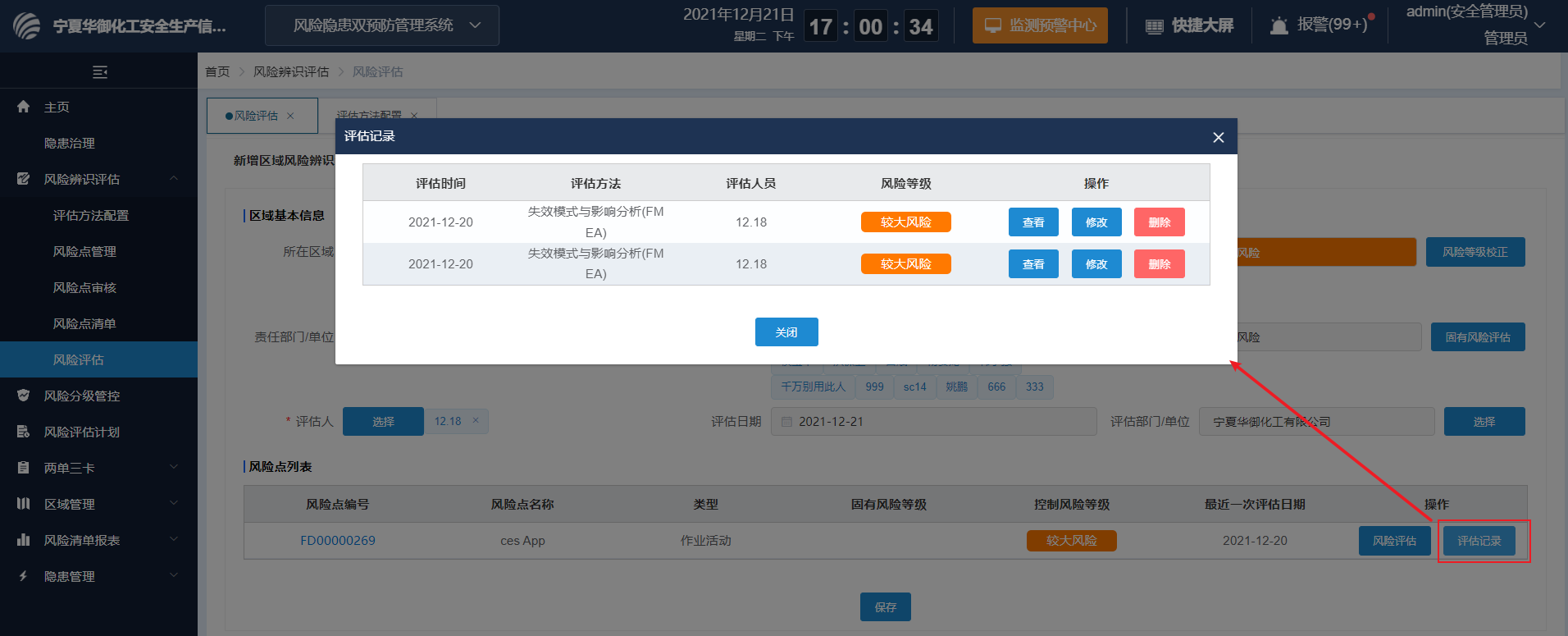Expand the 区域管理 sidebar group

pyautogui.click(x=174, y=503)
